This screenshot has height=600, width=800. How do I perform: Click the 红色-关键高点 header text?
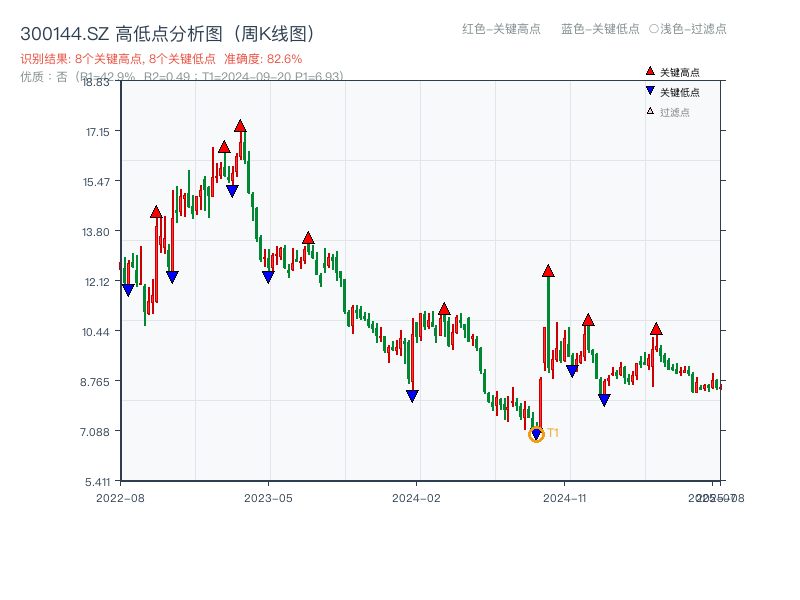pyautogui.click(x=501, y=29)
